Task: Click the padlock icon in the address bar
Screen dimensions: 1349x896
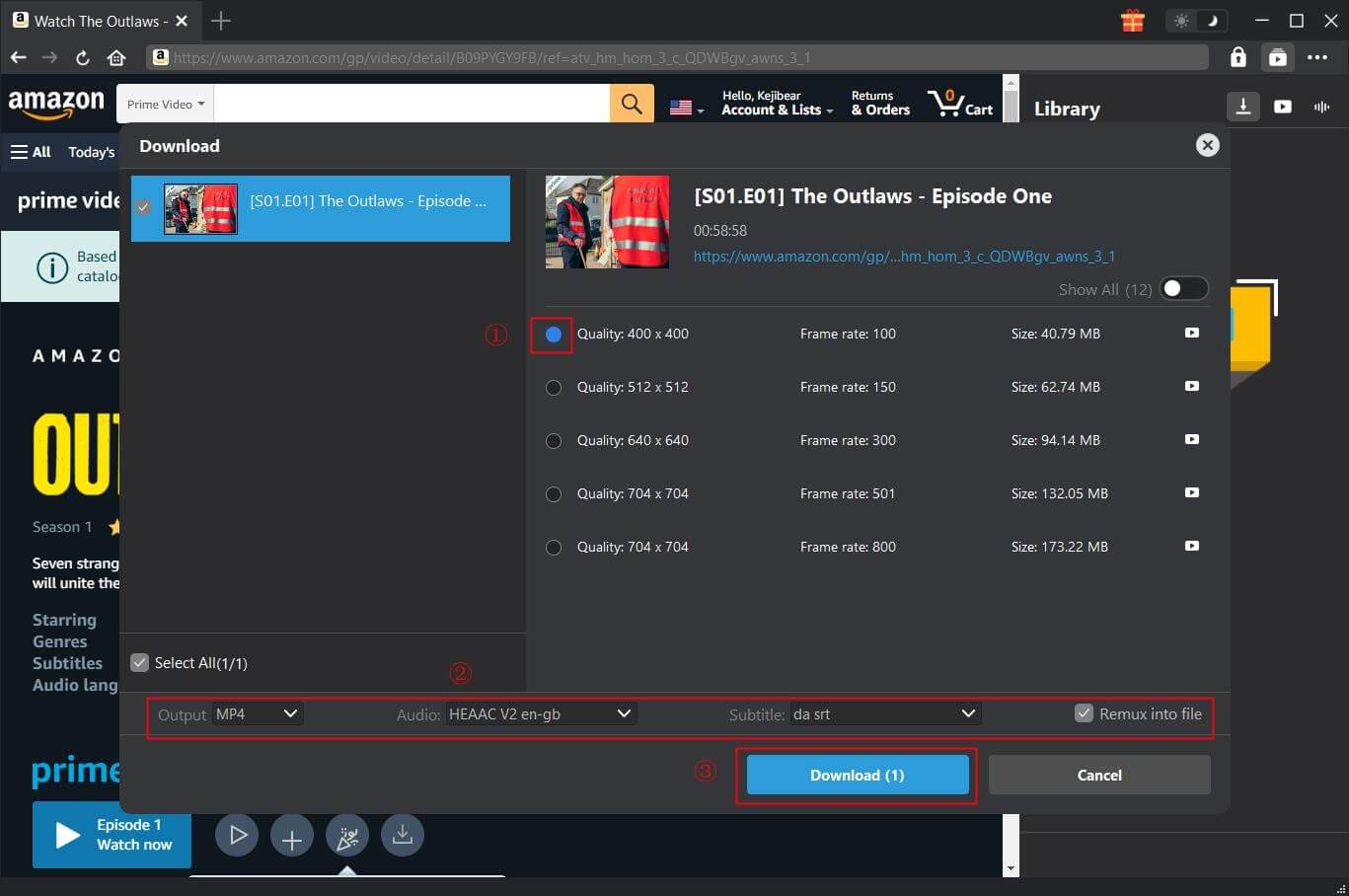Action: coord(1237,57)
